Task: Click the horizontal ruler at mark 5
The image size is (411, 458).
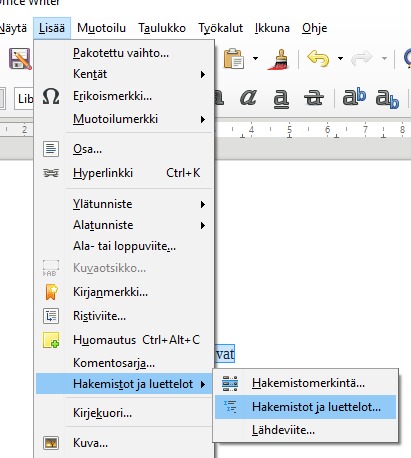Action: tap(289, 129)
